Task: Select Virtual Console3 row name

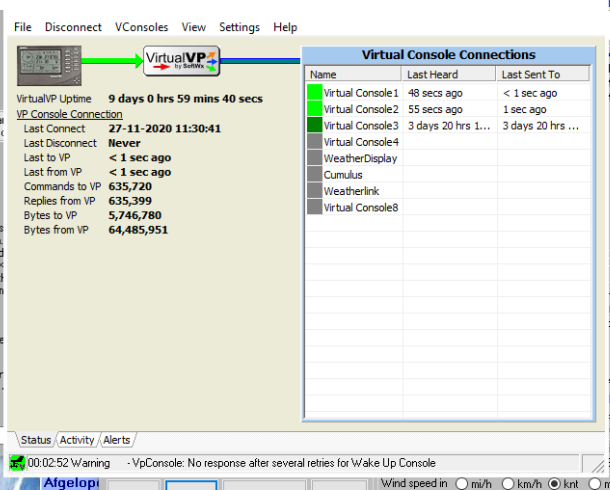Action: tap(361, 126)
